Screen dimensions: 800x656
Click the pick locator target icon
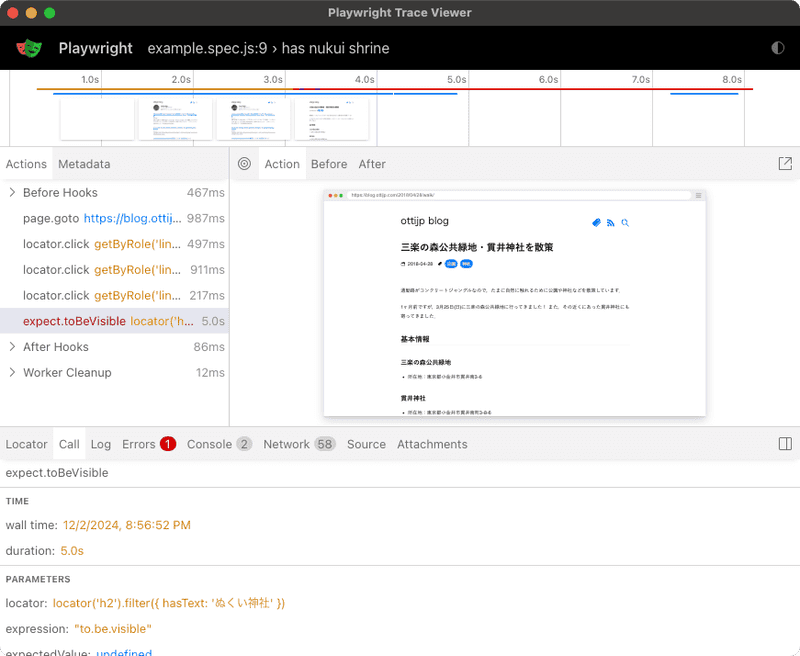pos(244,164)
